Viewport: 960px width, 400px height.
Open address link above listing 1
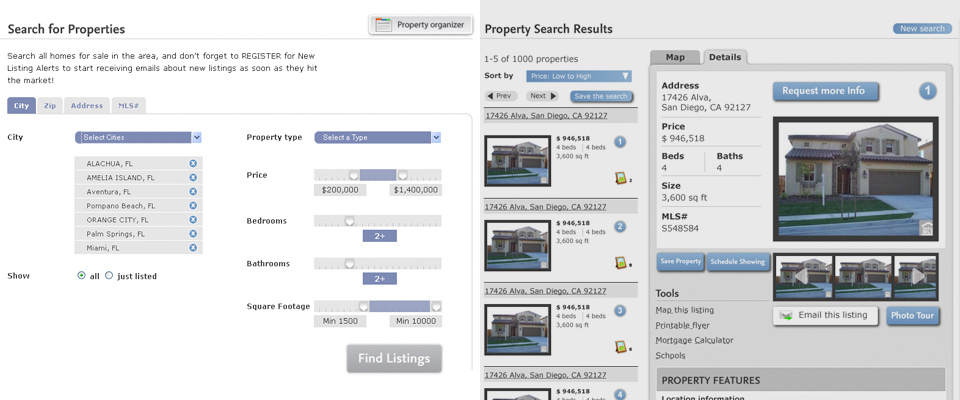[546, 115]
